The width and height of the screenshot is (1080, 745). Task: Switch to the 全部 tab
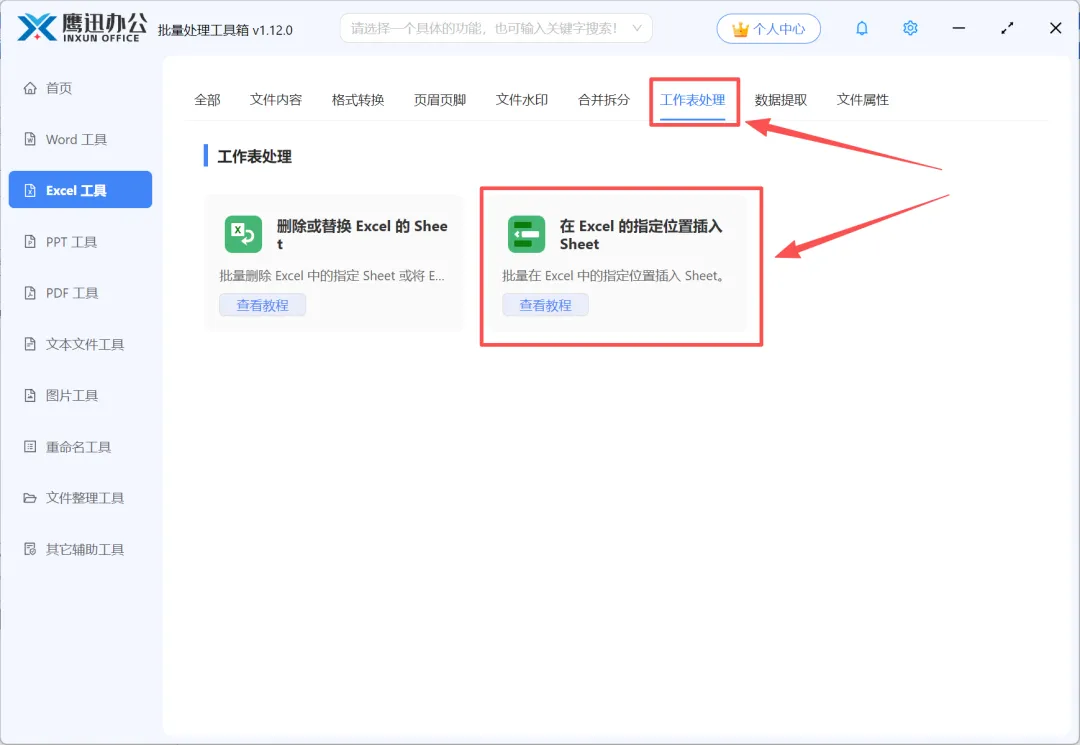pyautogui.click(x=207, y=101)
